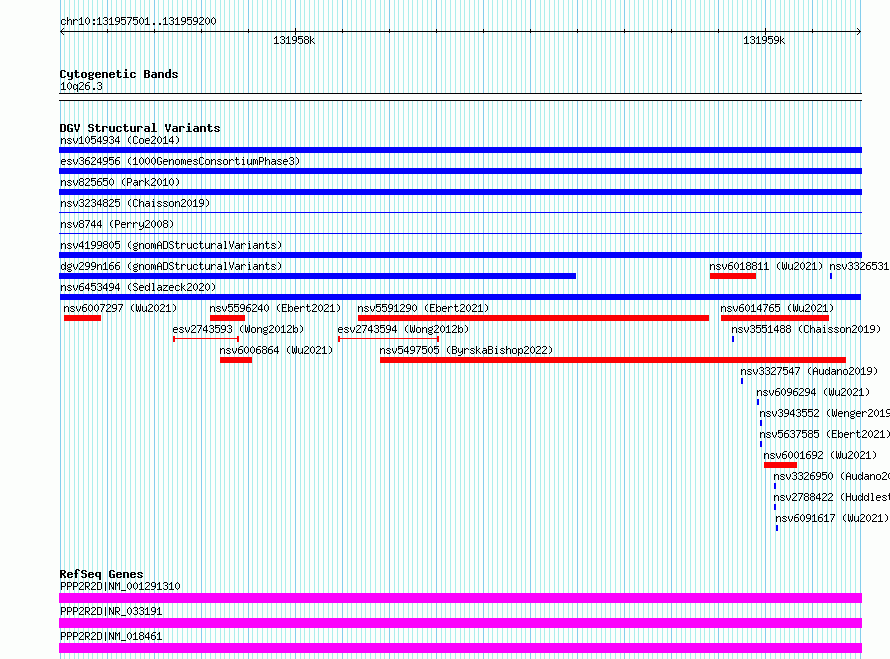
Task: Select the nsv5596240 (Ebert2021) label
Action: point(275,308)
